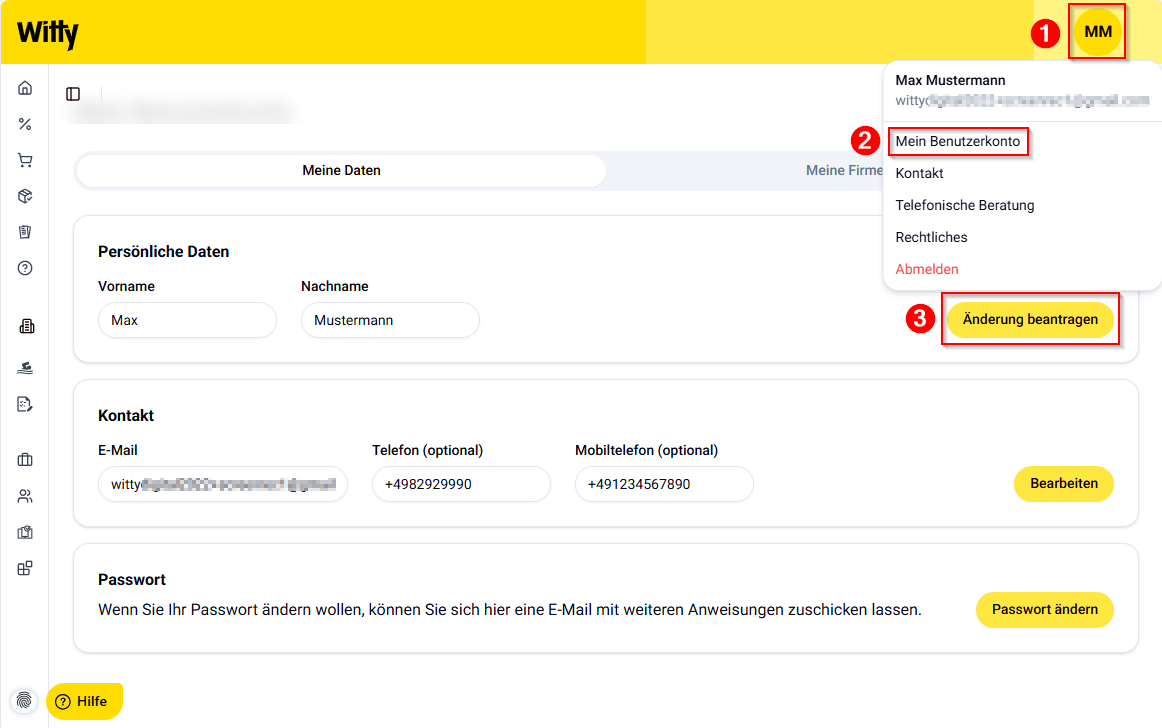Open the Hilfe help button
The width and height of the screenshot is (1162, 728).
84,701
